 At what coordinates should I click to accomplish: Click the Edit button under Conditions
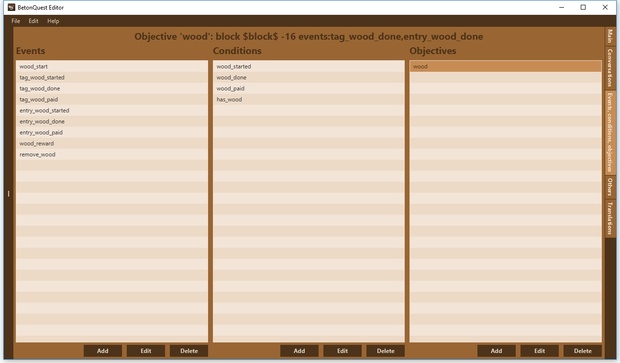[x=342, y=351]
